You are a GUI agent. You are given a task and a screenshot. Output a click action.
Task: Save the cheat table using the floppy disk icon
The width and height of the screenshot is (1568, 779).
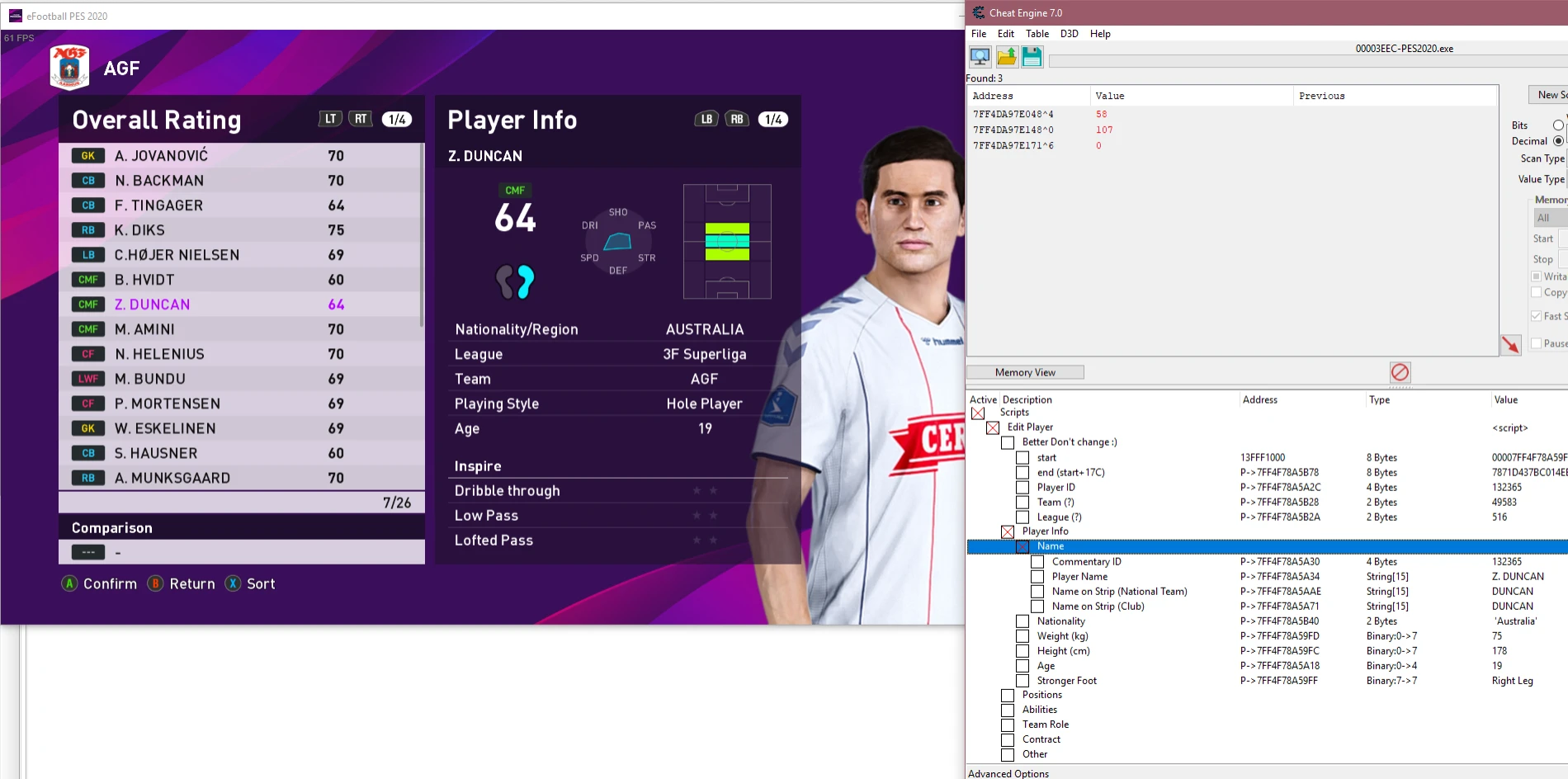tap(1032, 56)
